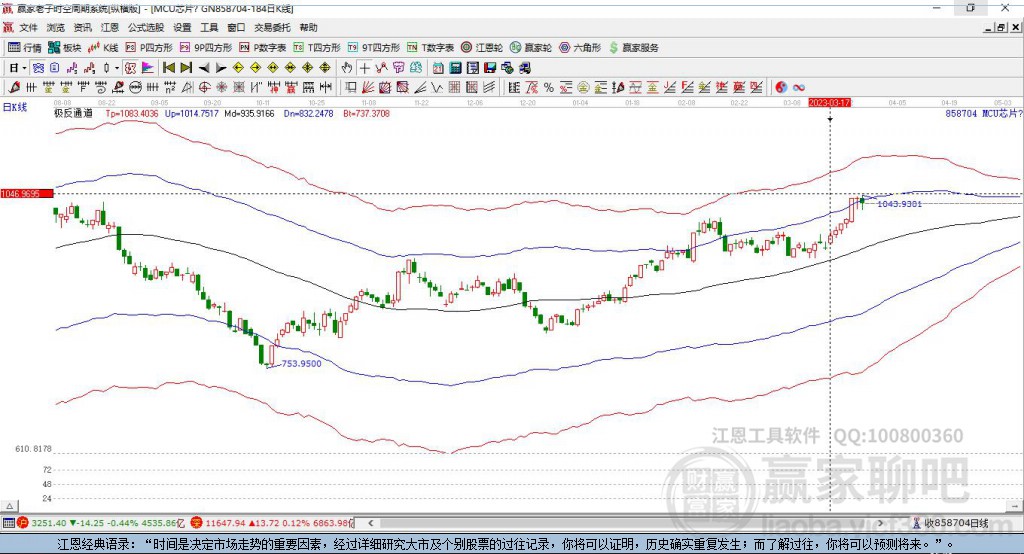Select the red fan lines tool

(368, 88)
